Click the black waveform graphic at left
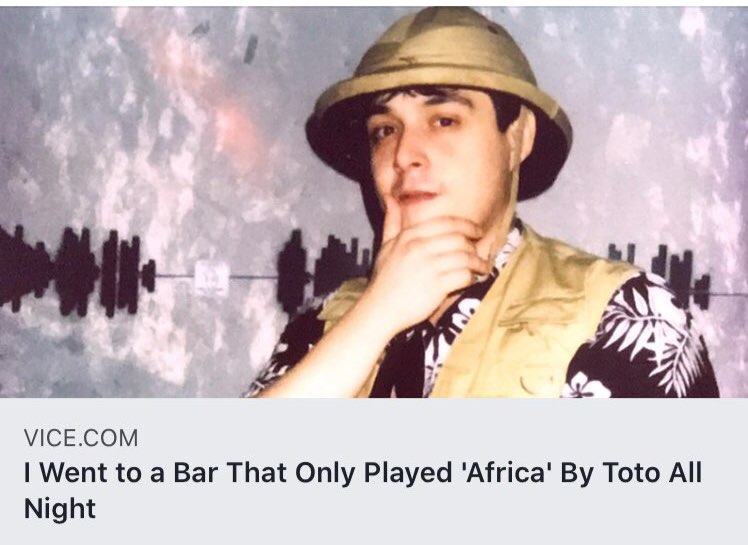This screenshot has height=545, width=748. 76,272
